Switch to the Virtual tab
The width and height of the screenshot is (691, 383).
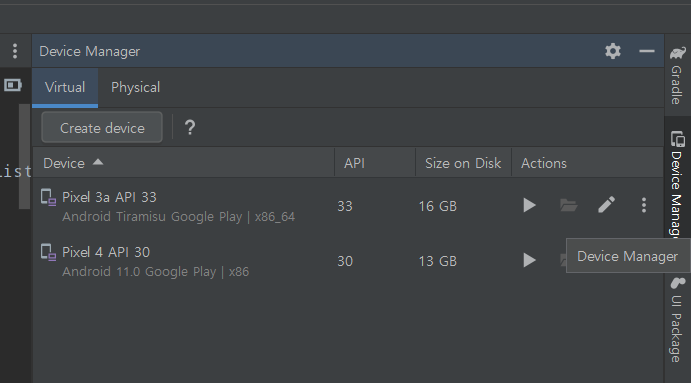(x=65, y=87)
